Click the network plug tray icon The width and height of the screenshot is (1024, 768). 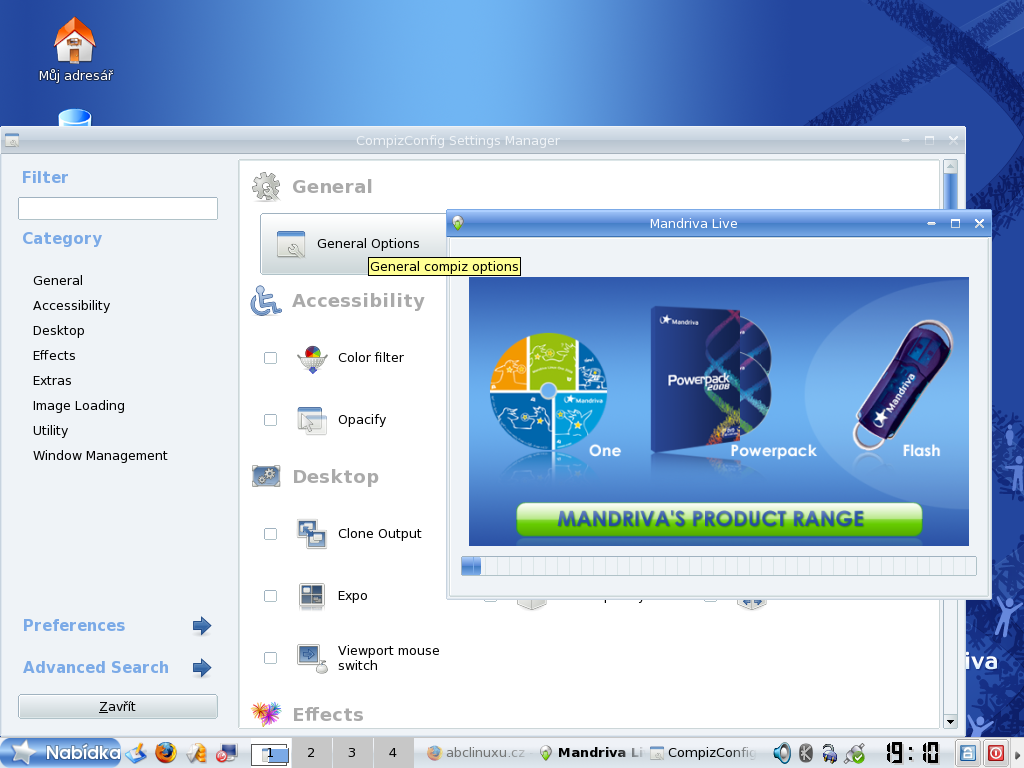coord(855,753)
